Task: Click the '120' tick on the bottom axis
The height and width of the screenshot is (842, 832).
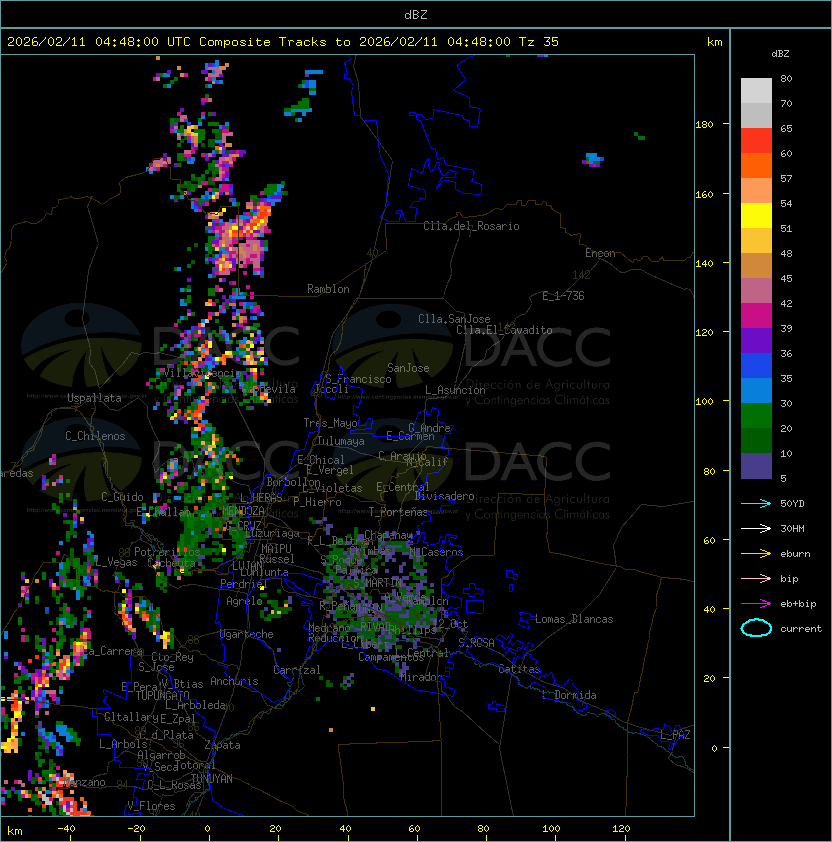Action: pos(621,829)
